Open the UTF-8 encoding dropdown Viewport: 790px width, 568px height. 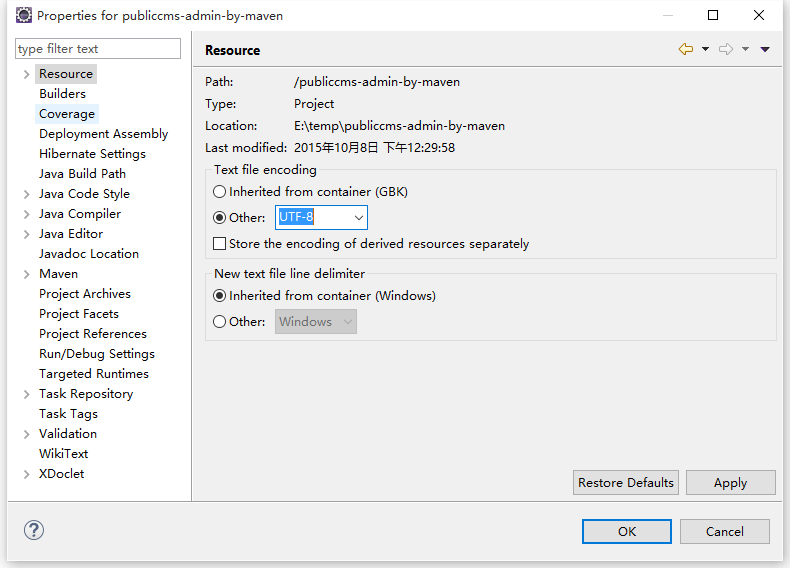[x=358, y=217]
